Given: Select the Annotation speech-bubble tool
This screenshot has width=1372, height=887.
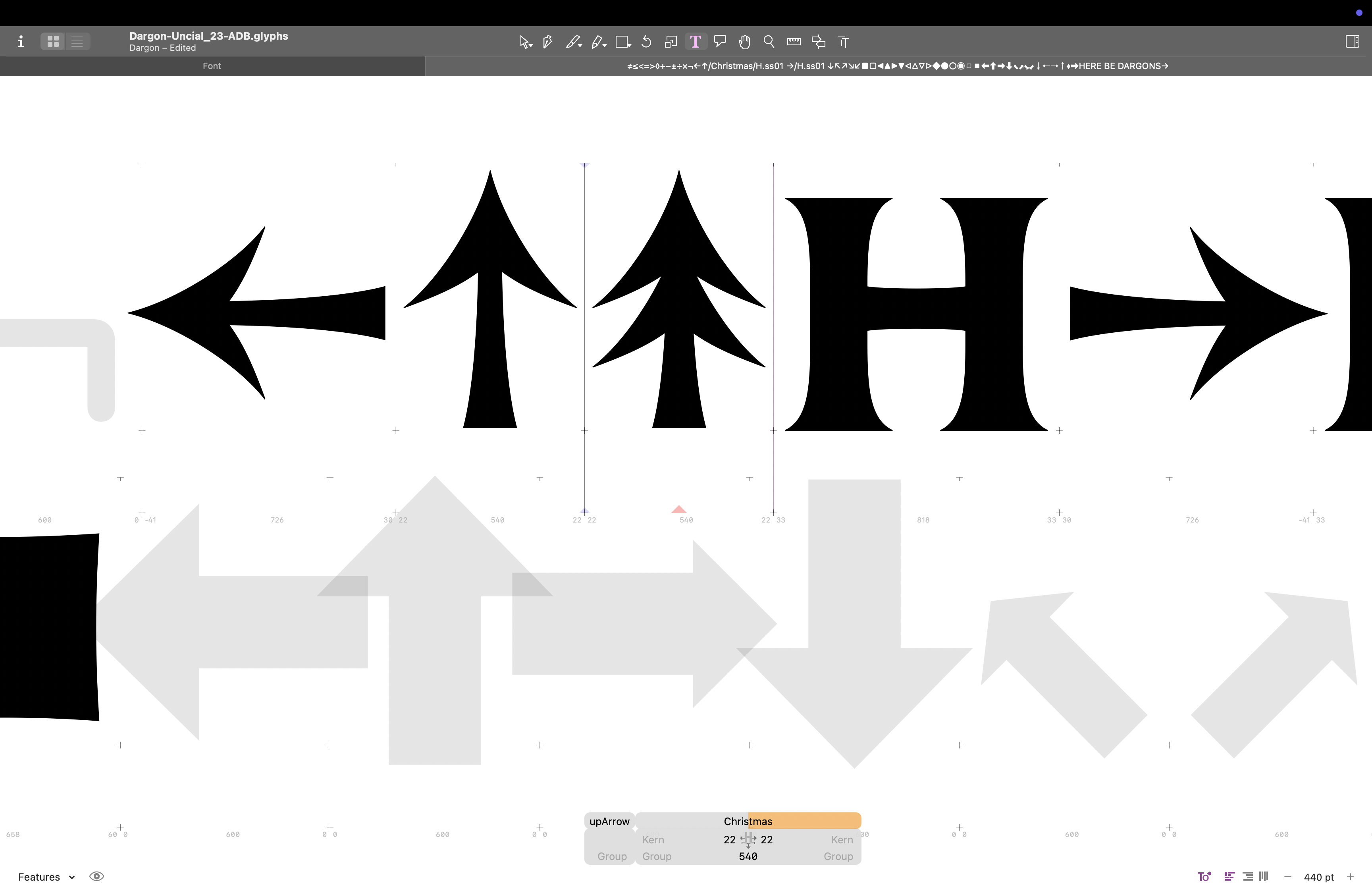Looking at the screenshot, I should (720, 41).
